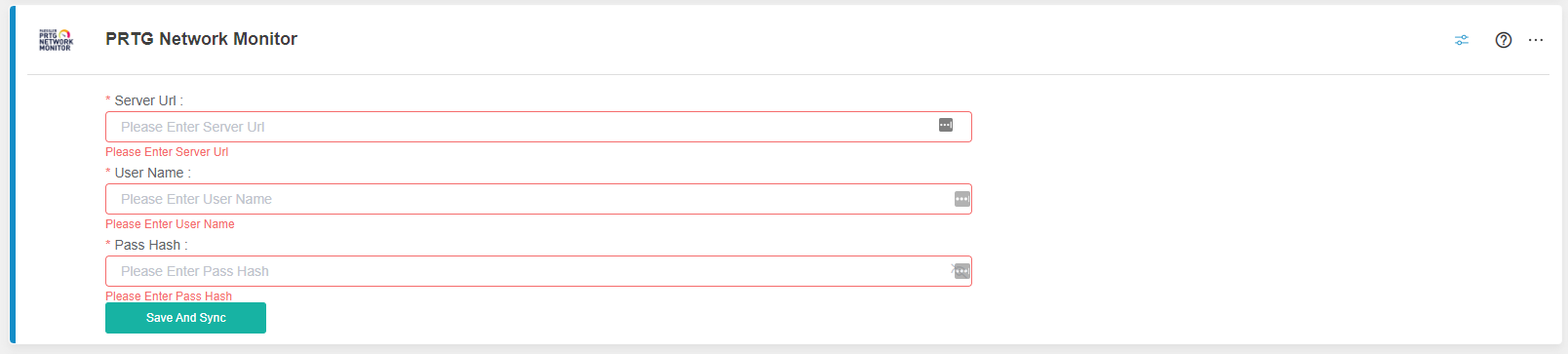Click the PRTG Network Monitor logo

(56, 40)
